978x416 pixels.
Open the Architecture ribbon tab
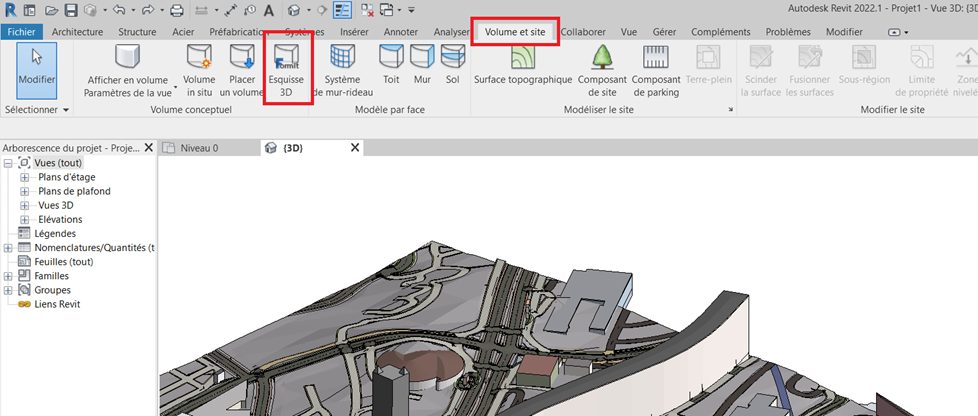tap(77, 32)
